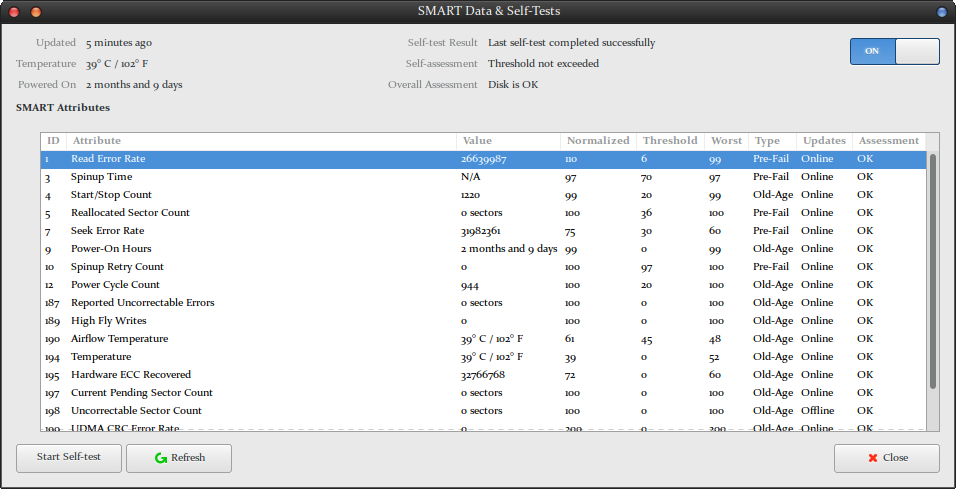Click the attributes list vertical scrollbar

[x=932, y=271]
